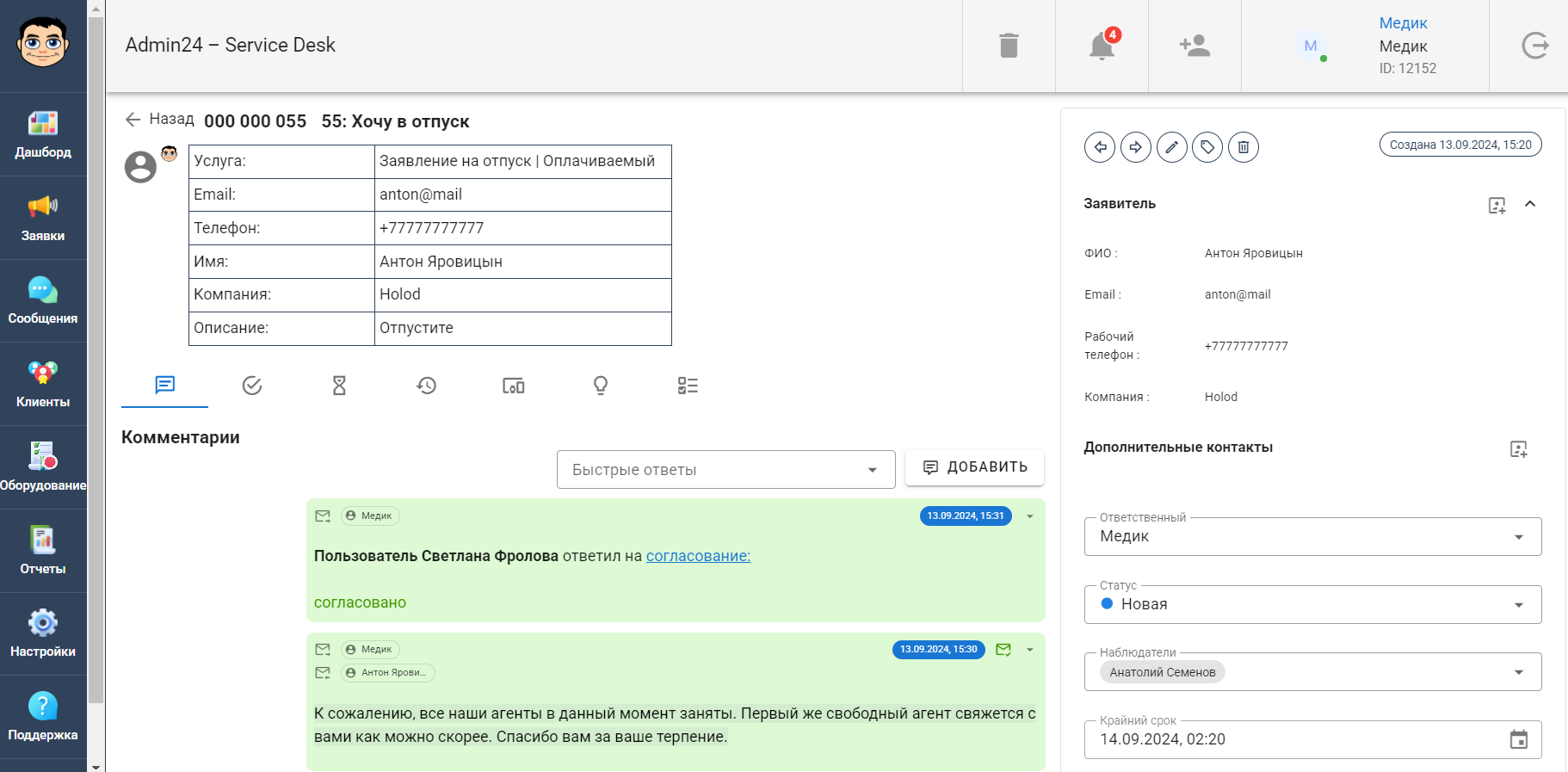Click the previous ticket arrow icon
1568x772 pixels.
click(1100, 147)
